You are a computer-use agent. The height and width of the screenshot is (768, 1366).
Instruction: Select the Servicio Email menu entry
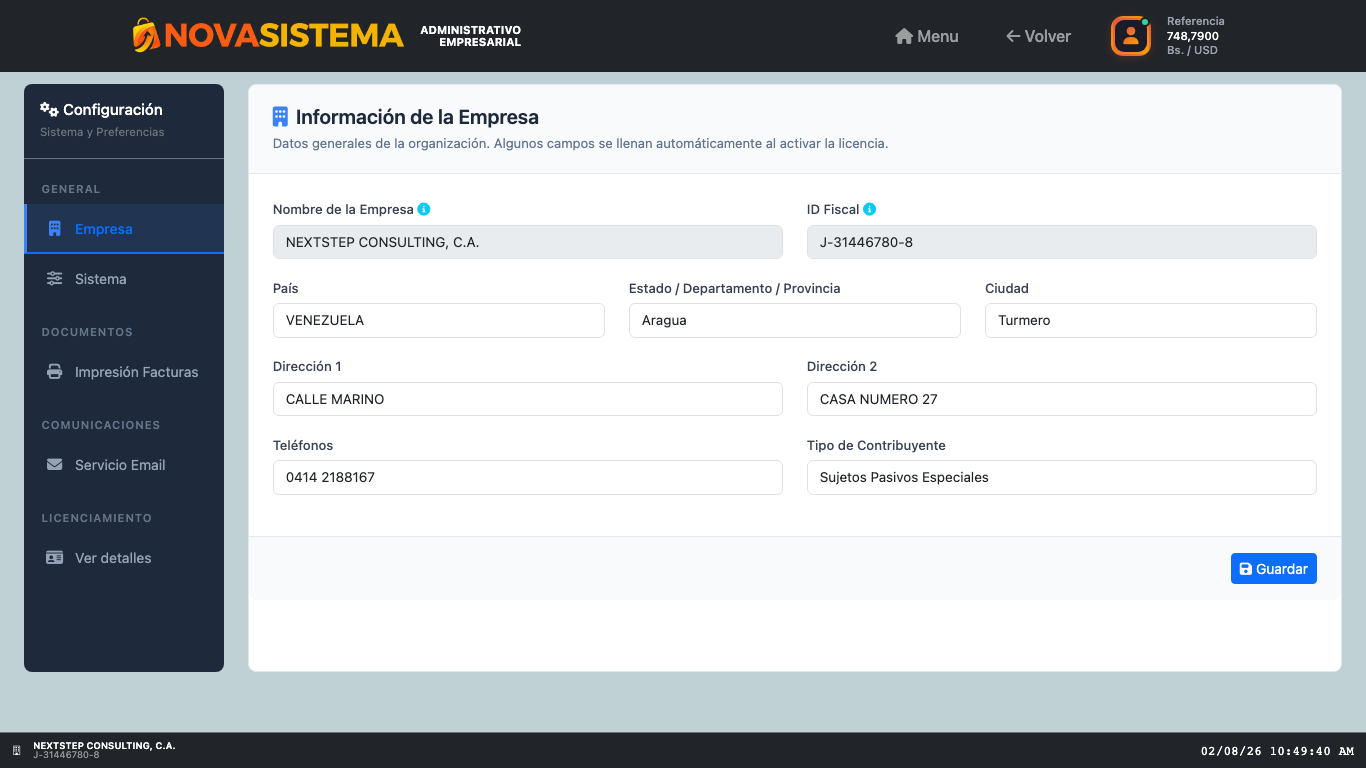(124, 465)
